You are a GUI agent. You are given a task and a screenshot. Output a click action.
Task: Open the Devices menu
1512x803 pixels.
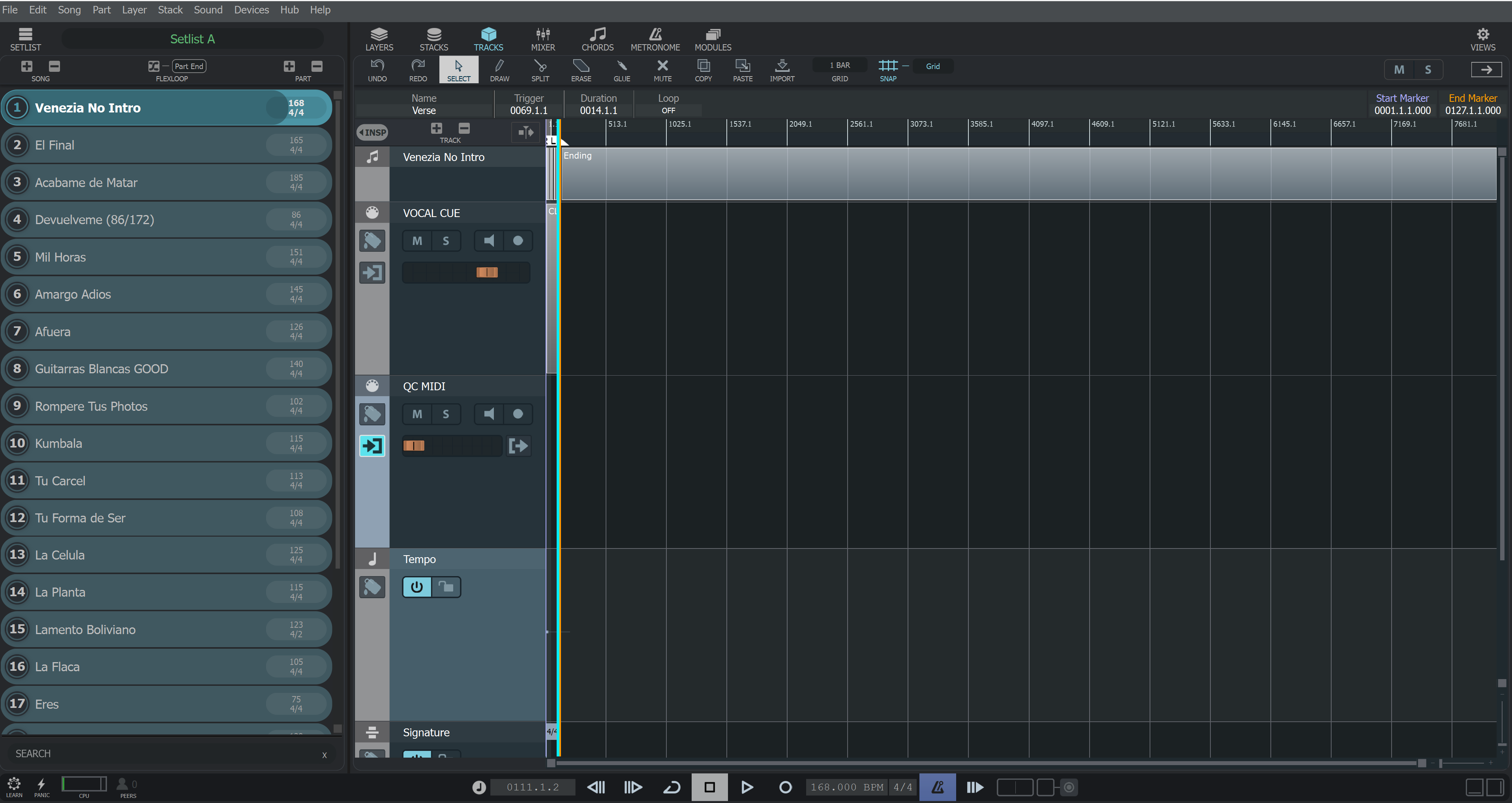(x=251, y=9)
